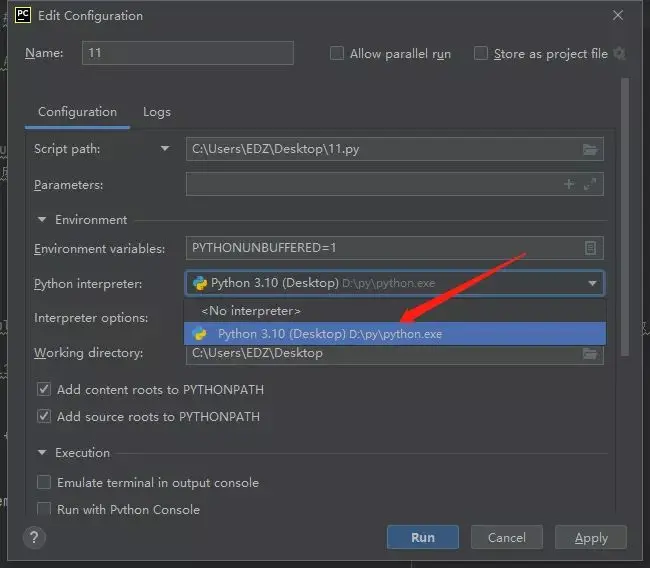Viewport: 650px width, 568px height.
Task: Add a parameter macro with plus icon
Action: (x=569, y=184)
